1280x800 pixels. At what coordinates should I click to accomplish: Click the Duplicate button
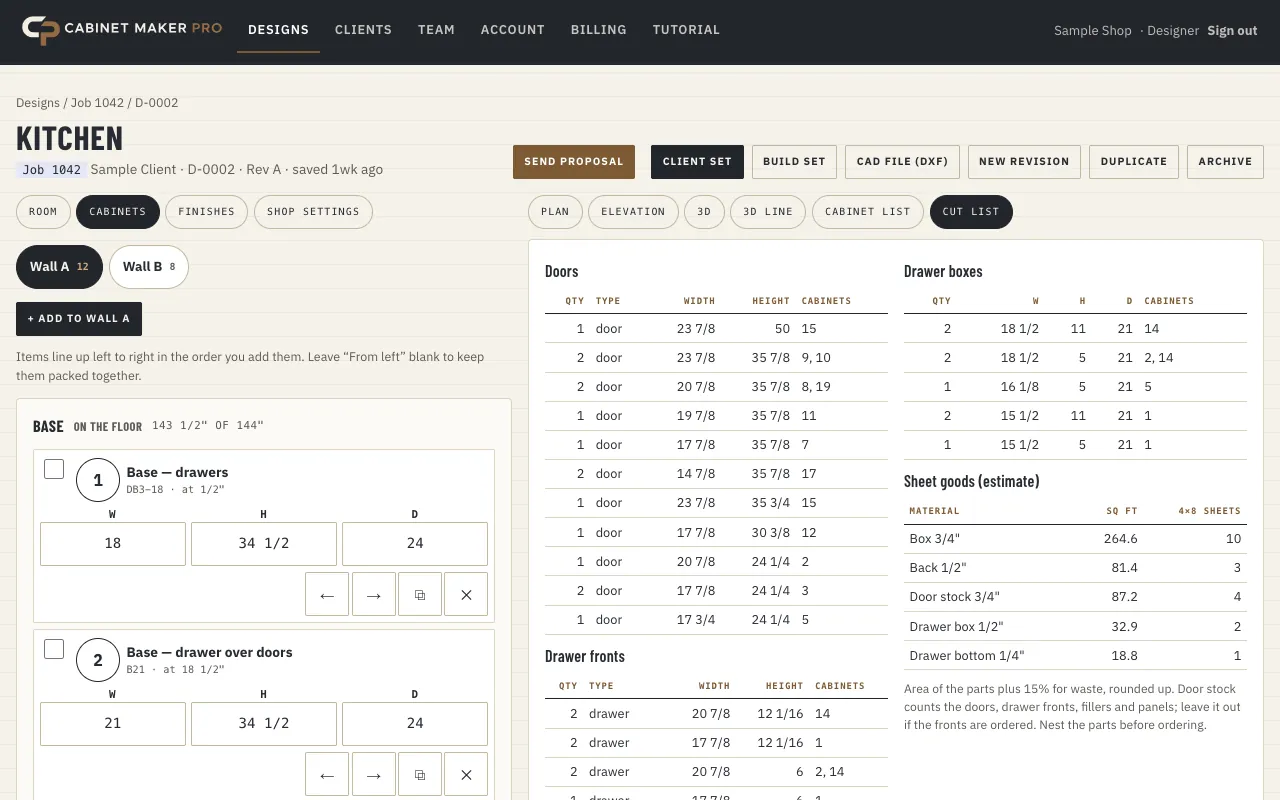coord(1134,162)
